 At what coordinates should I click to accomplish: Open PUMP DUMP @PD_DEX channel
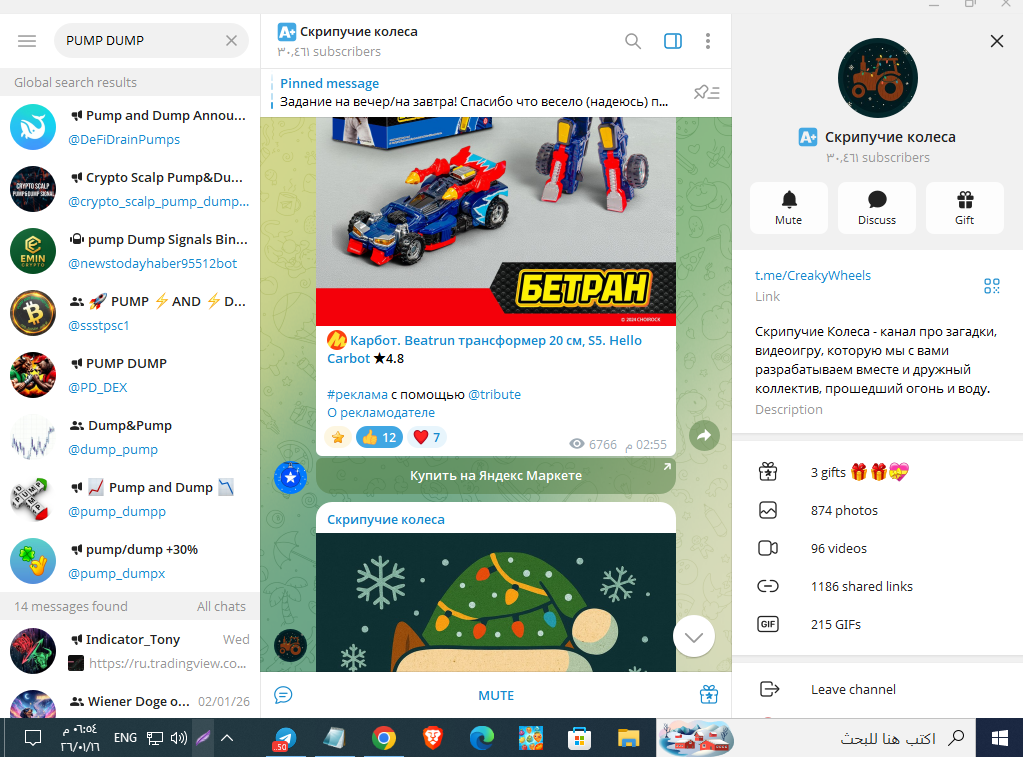point(130,375)
